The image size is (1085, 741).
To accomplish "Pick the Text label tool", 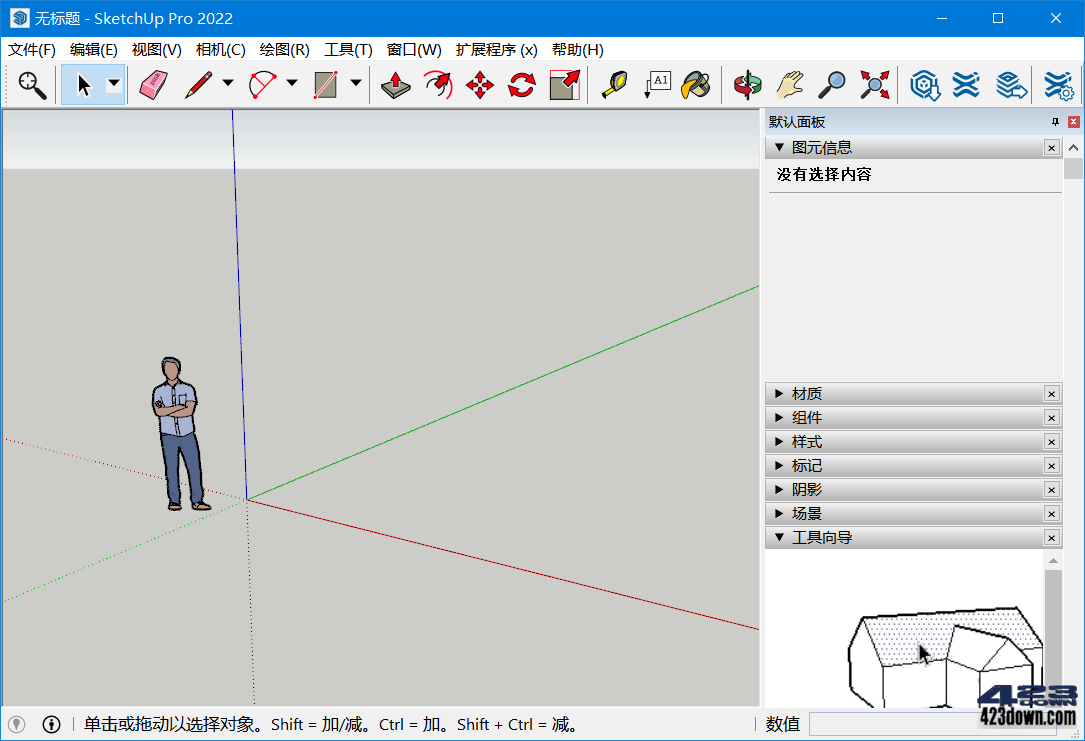I will (656, 85).
